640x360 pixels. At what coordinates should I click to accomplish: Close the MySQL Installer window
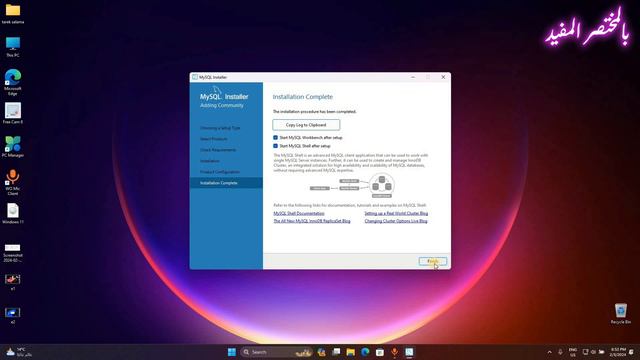point(443,77)
